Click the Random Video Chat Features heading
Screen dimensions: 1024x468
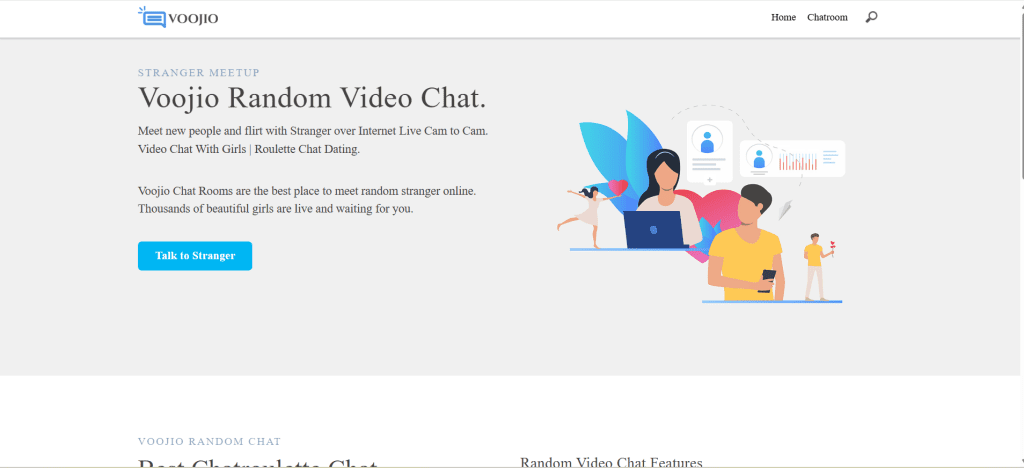point(611,462)
